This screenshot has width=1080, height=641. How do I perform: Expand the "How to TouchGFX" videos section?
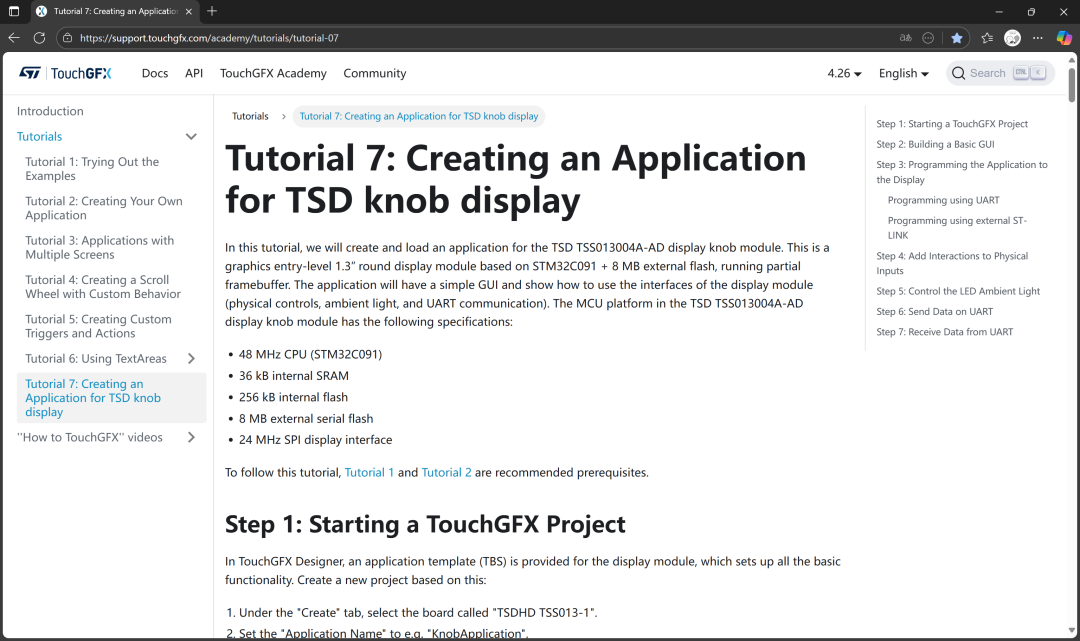click(x=191, y=437)
